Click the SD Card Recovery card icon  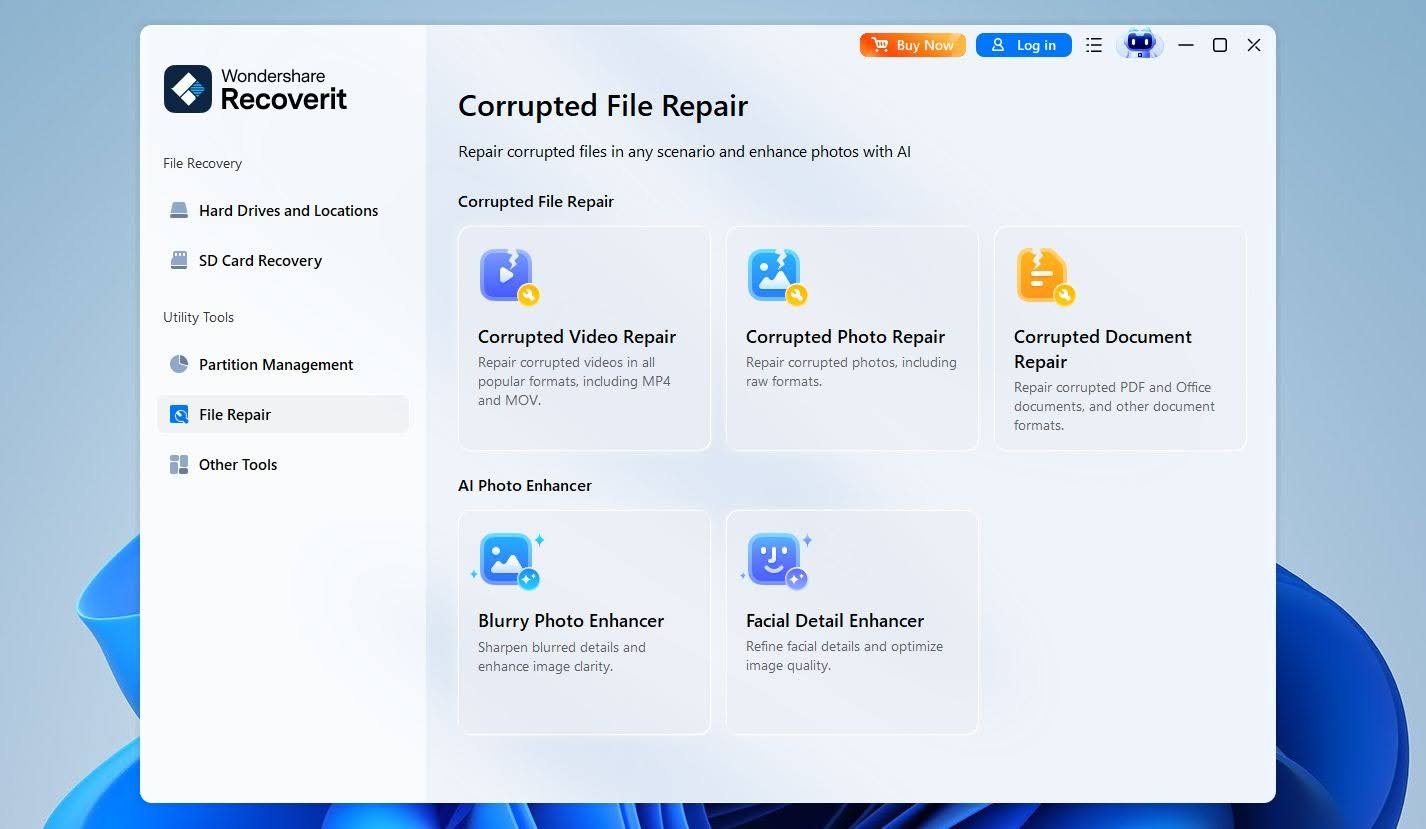click(179, 260)
